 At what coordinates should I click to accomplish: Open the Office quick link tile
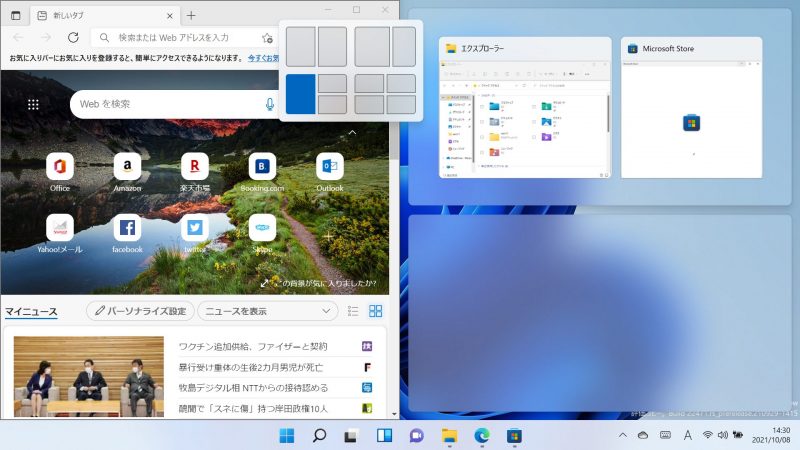pyautogui.click(x=60, y=167)
